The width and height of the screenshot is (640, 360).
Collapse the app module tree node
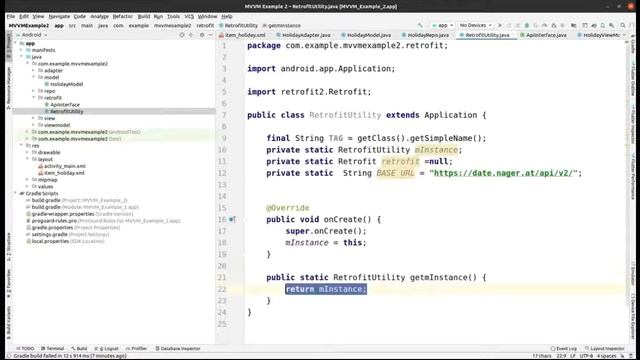pos(16,43)
